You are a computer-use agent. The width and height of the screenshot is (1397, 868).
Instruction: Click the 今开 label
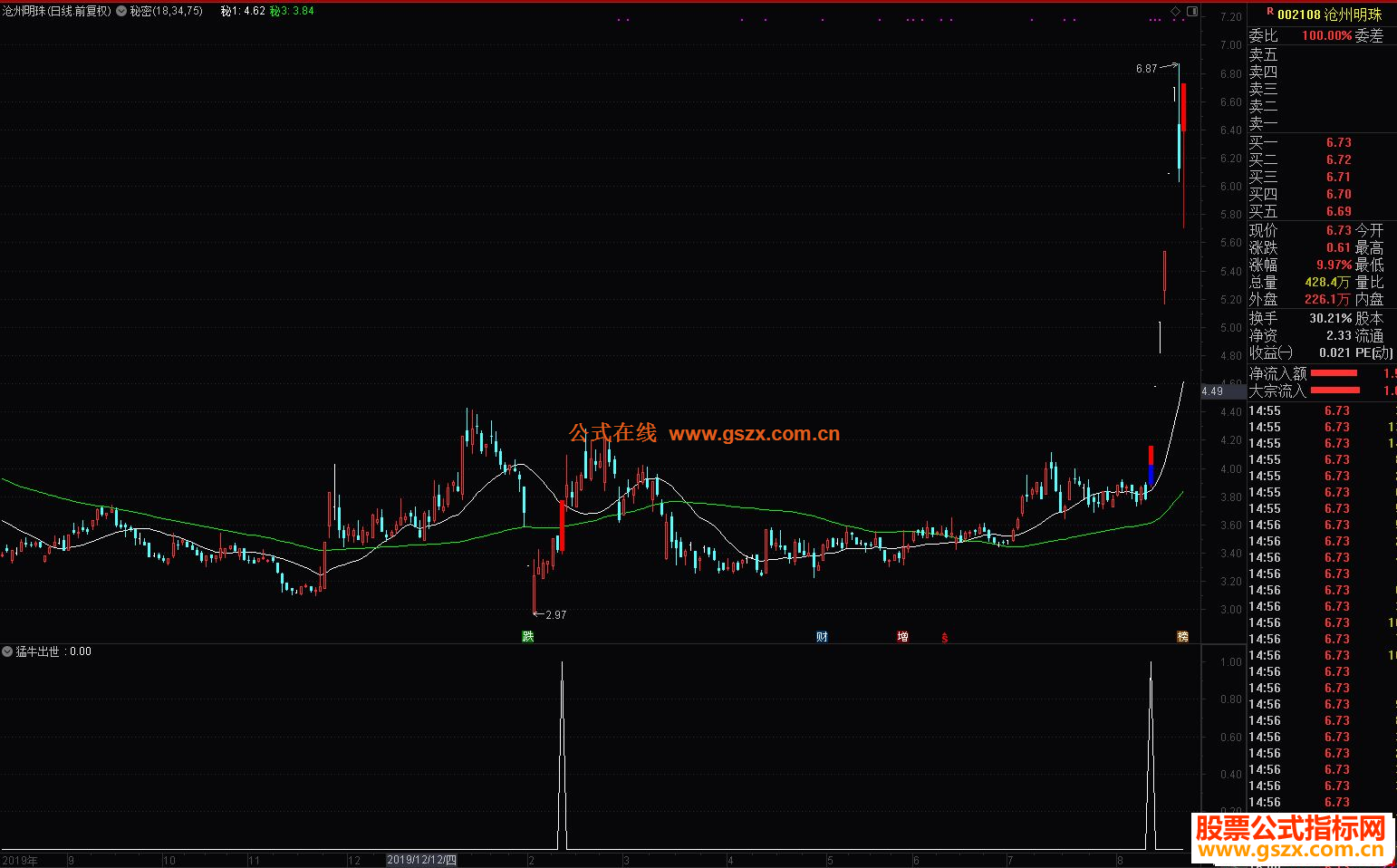pos(1369,230)
